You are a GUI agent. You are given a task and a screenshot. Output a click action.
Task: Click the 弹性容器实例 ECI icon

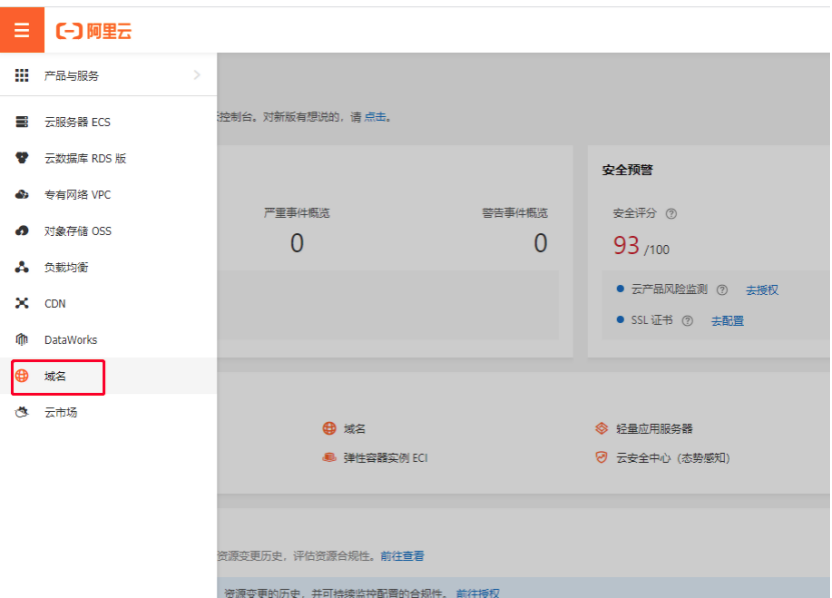click(x=330, y=457)
